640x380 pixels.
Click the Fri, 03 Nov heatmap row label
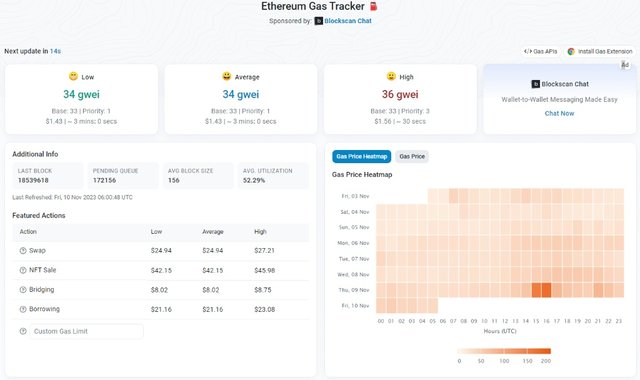pos(355,196)
